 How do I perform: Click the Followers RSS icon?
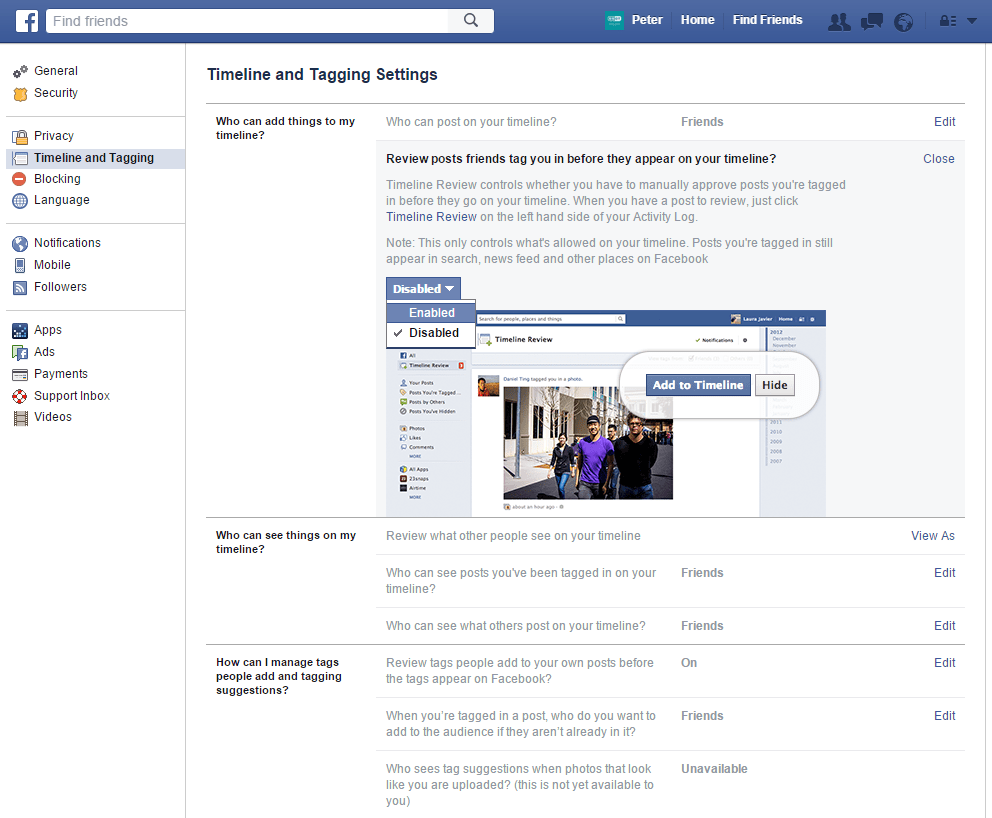point(20,288)
